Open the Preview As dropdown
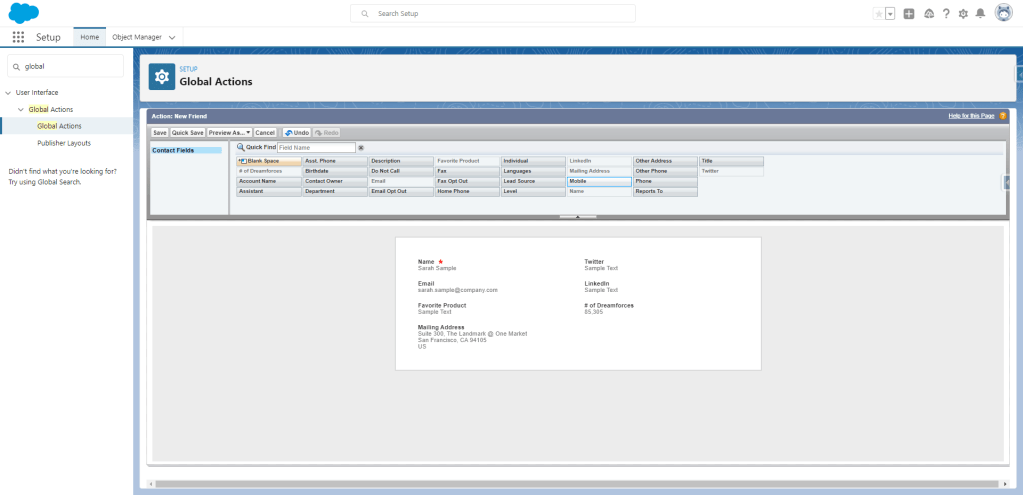Viewport: 1023px width, 495px height. pyautogui.click(x=229, y=132)
